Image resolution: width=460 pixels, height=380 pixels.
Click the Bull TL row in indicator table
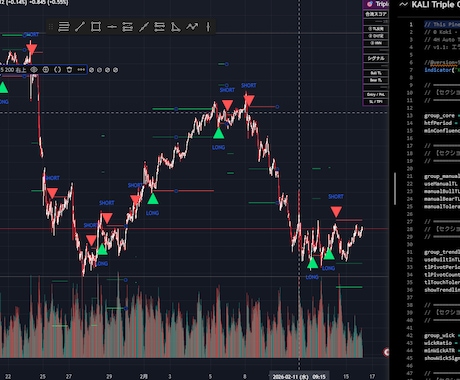pyautogui.click(x=376, y=73)
